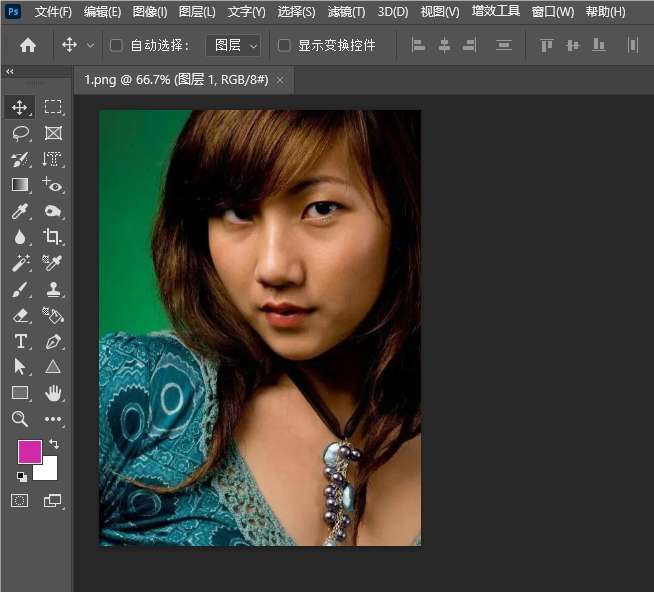Select the Rectangular Marquee tool
Image resolution: width=654 pixels, height=592 pixels.
[53, 107]
